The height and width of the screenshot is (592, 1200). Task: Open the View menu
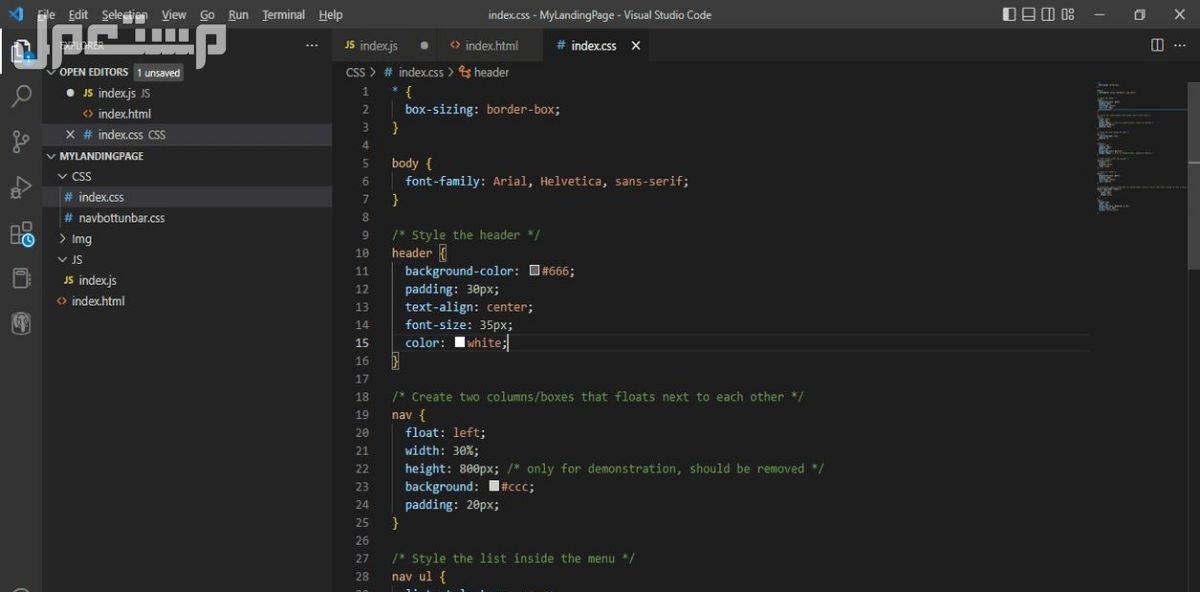click(174, 15)
